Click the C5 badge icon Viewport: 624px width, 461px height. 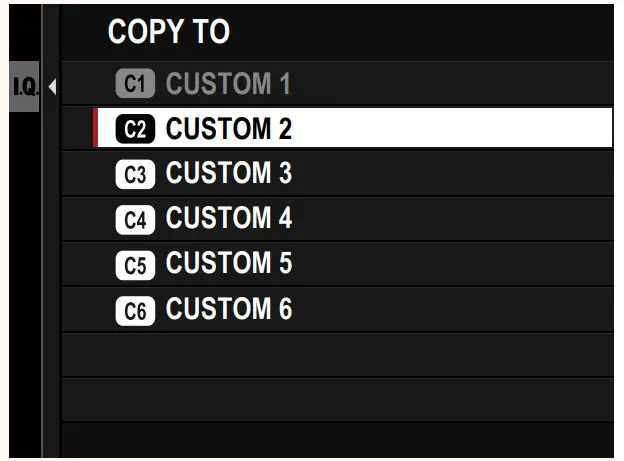click(136, 264)
